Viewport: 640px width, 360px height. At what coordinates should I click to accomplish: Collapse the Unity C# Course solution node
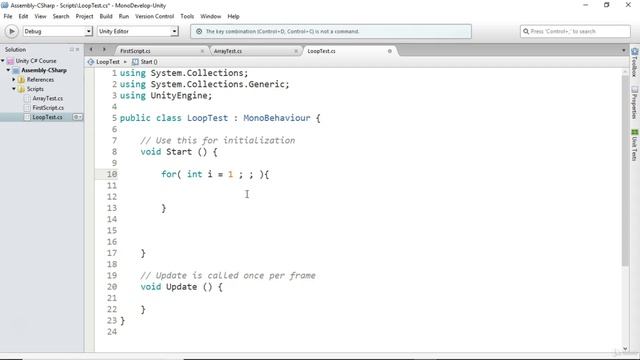(3, 61)
